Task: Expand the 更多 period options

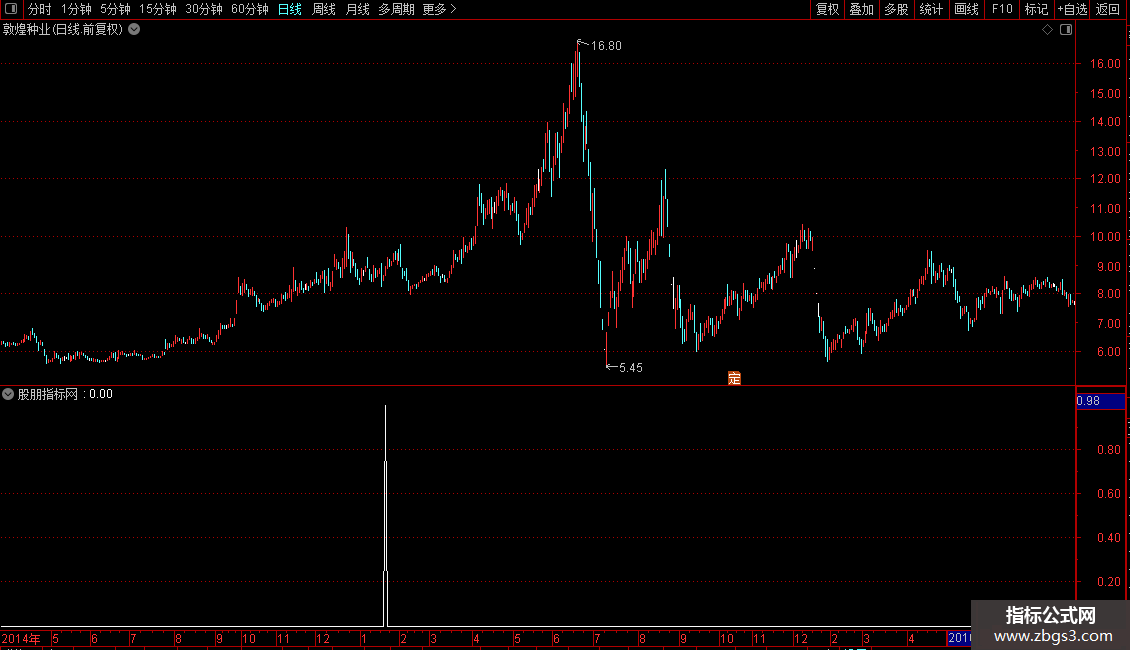Action: [x=439, y=9]
